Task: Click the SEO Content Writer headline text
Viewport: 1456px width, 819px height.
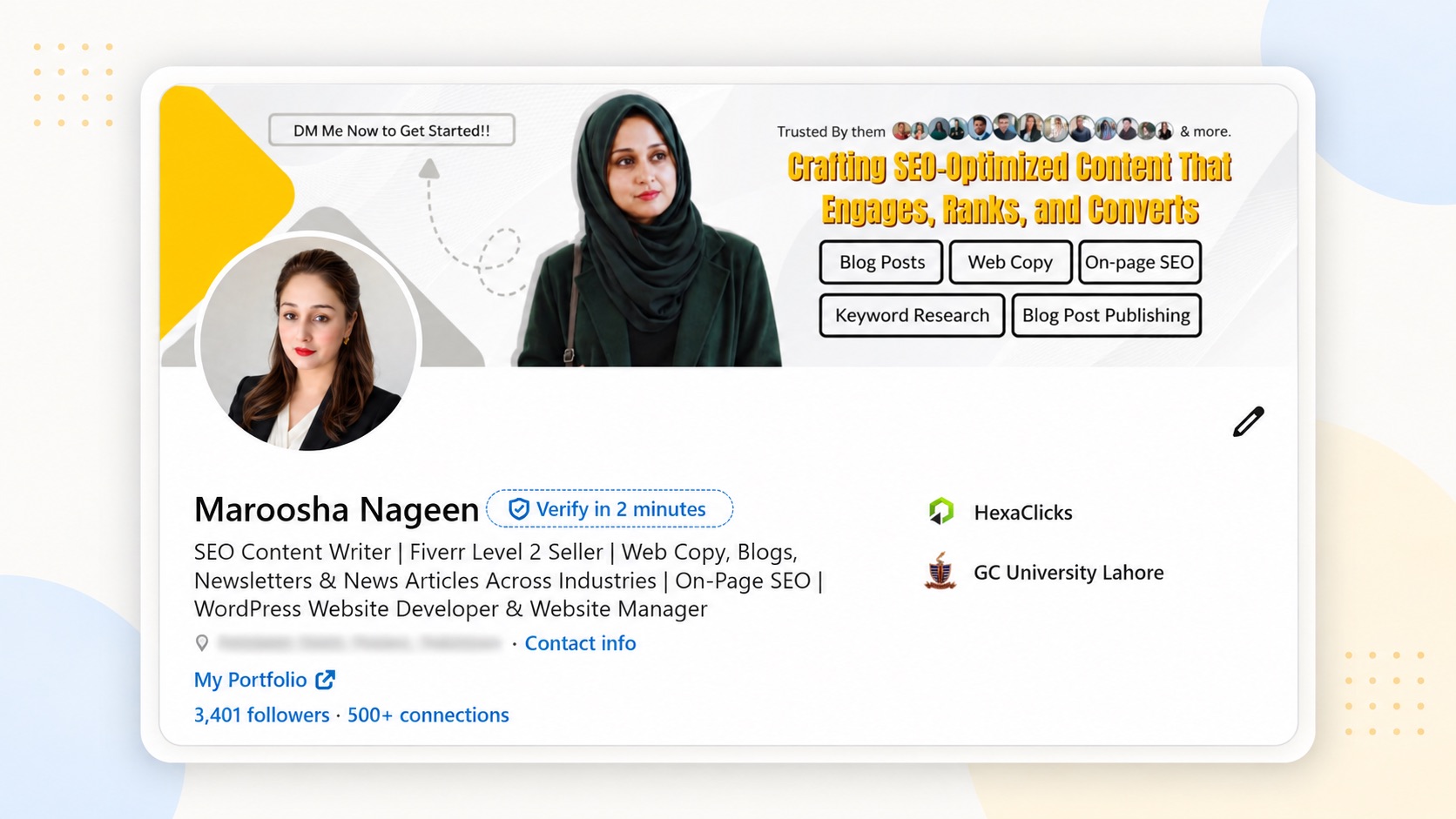Action: tap(508, 581)
